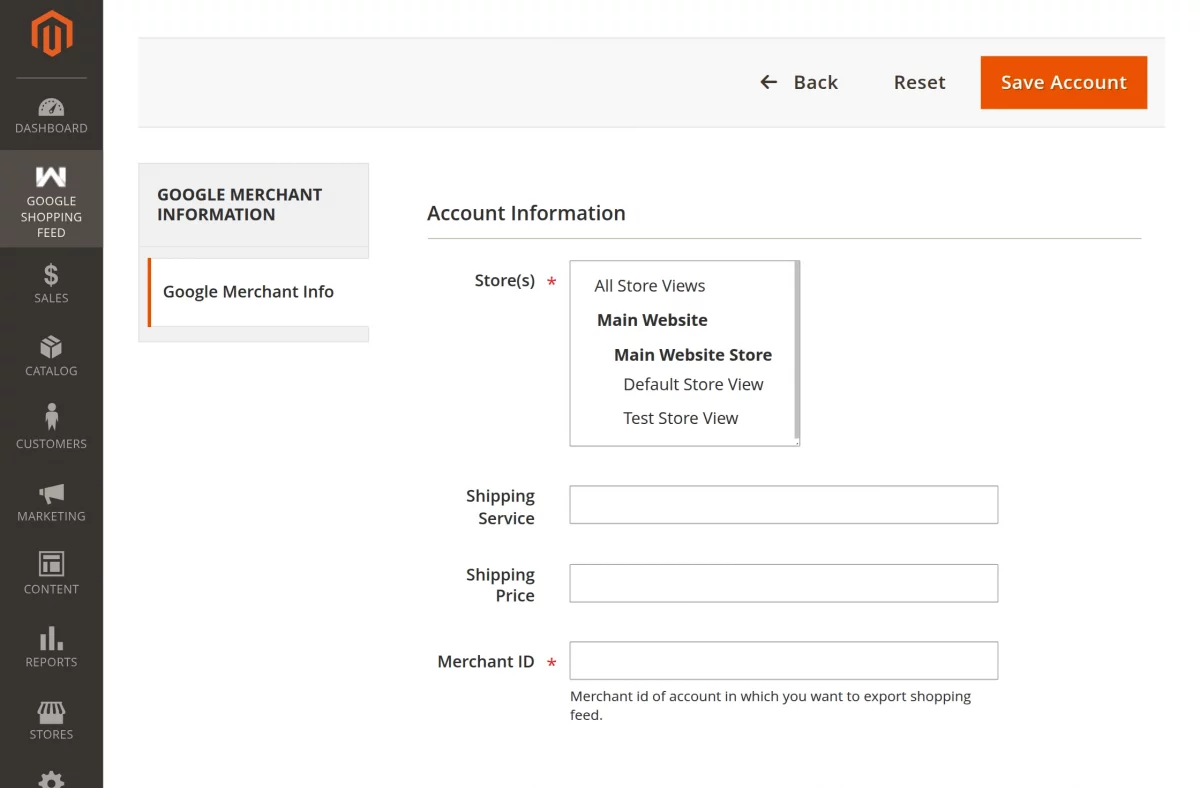Screen dimensions: 1200x788
Task: Select Default Store View option
Action: point(693,385)
